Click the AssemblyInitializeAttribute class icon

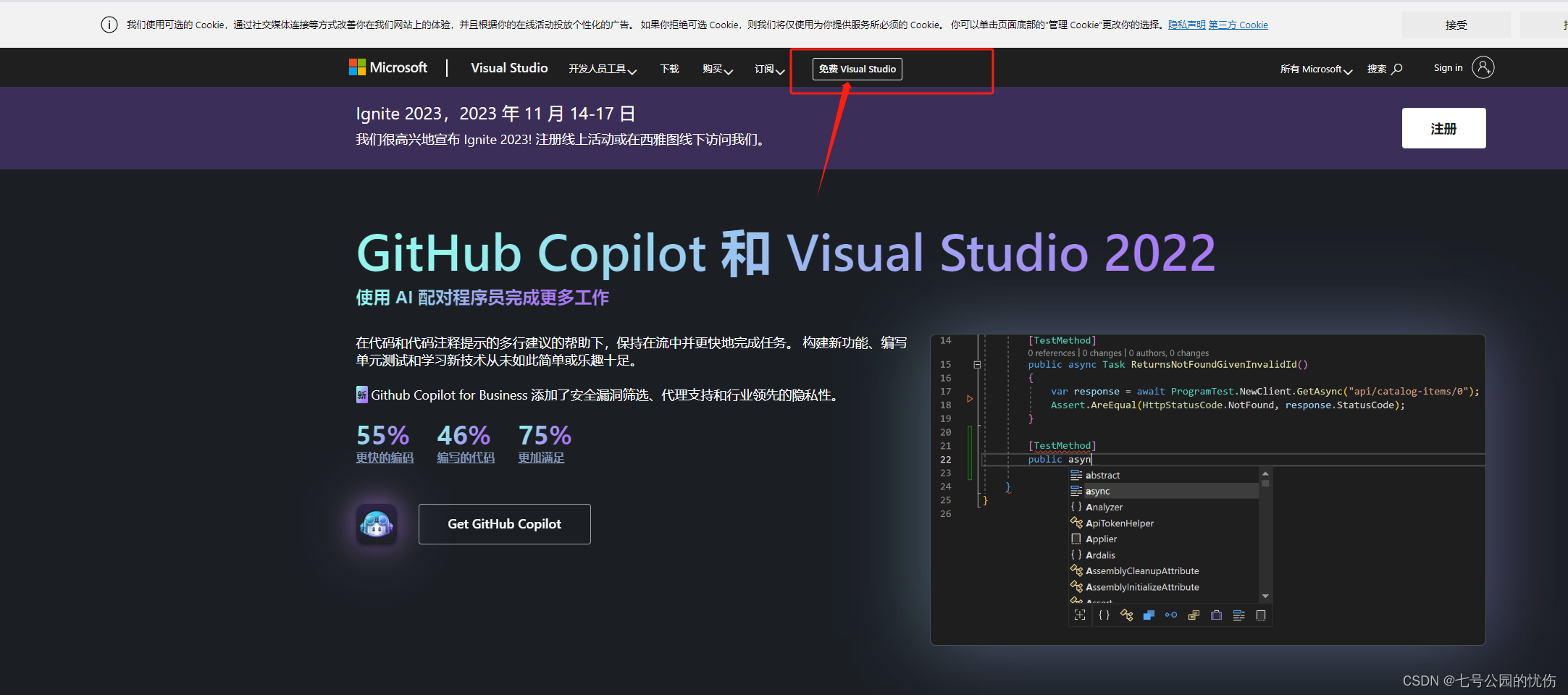[1076, 587]
